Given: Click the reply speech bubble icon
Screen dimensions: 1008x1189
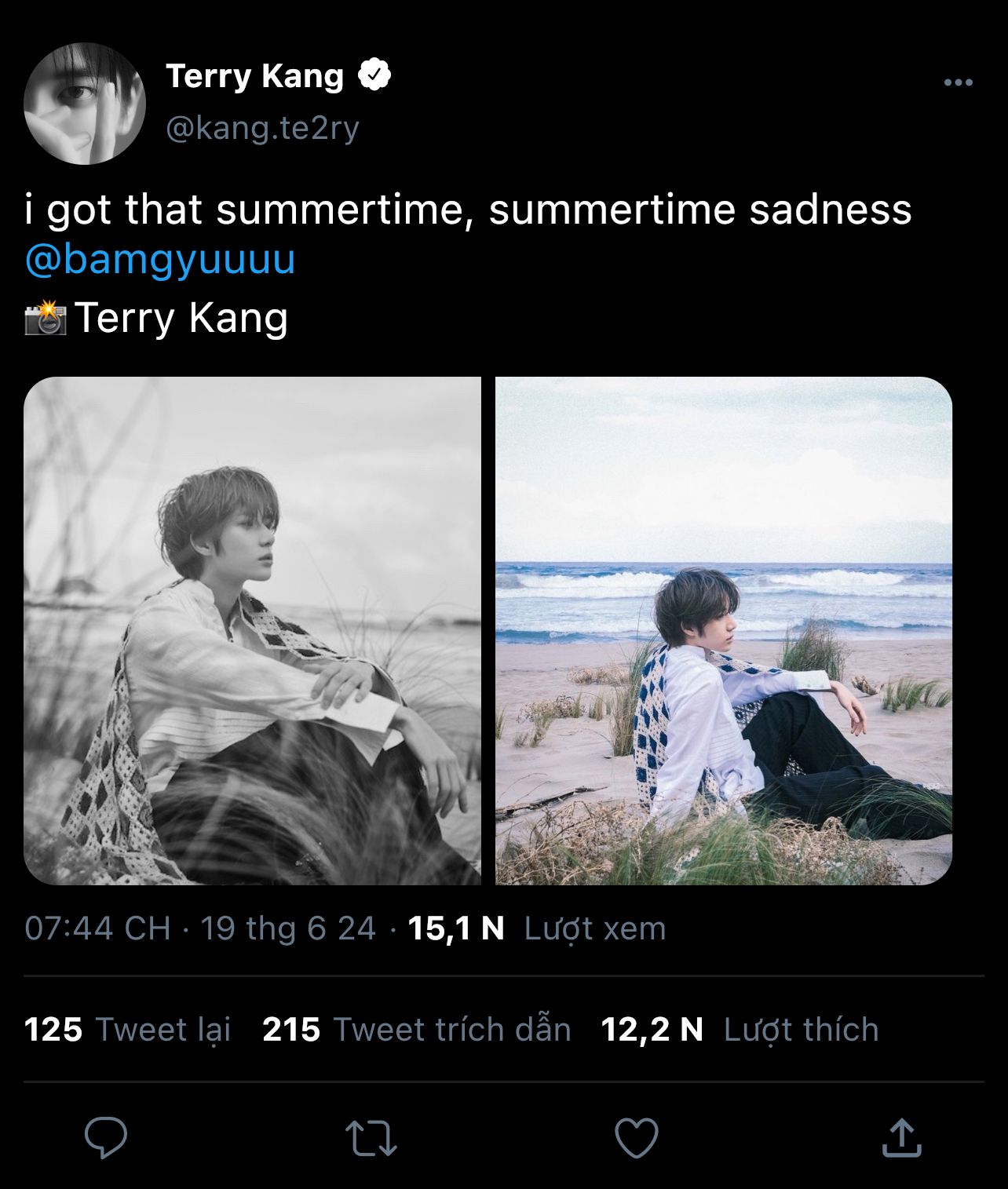Looking at the screenshot, I should click(106, 1139).
